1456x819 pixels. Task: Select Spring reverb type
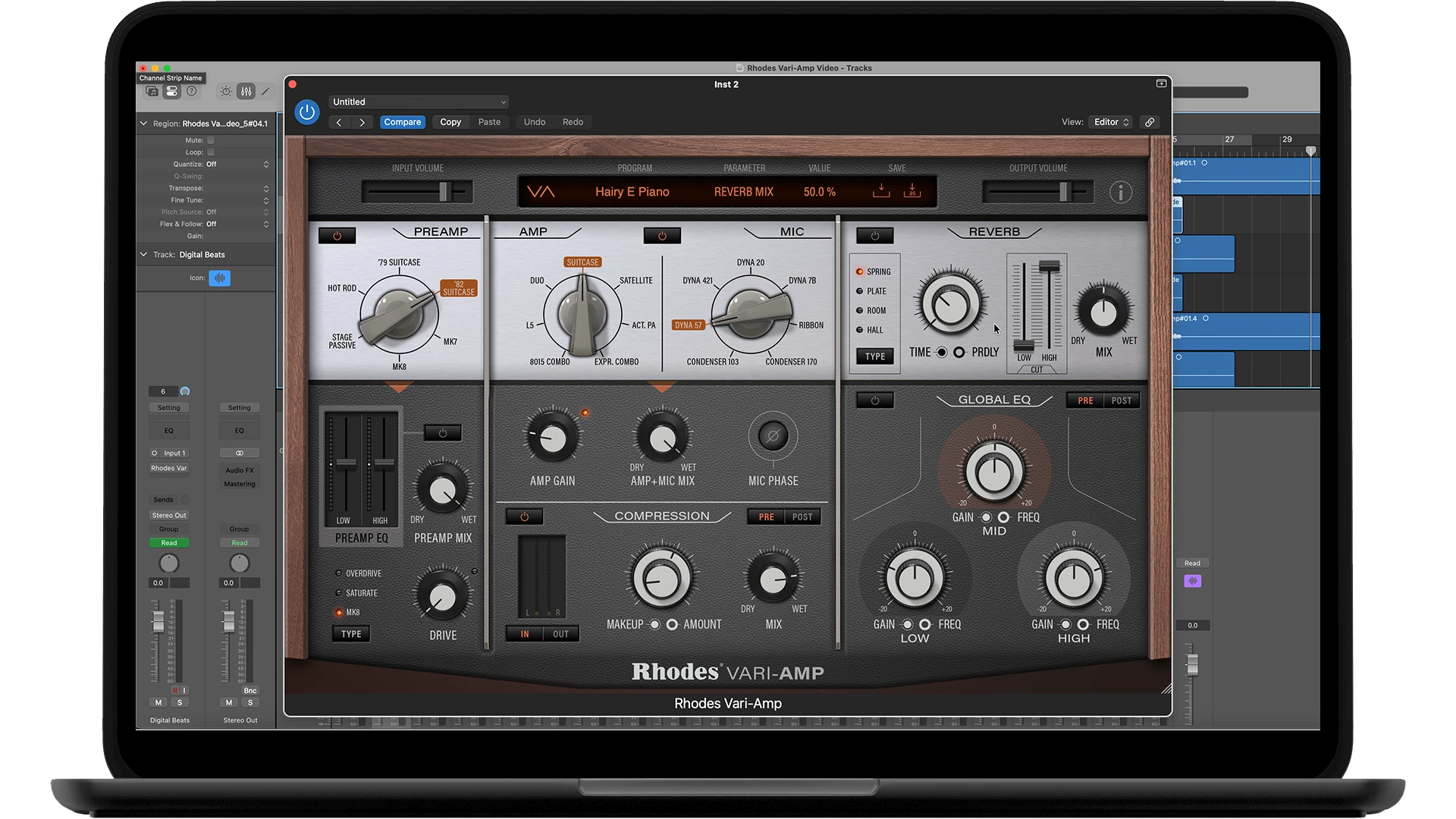pos(873,271)
